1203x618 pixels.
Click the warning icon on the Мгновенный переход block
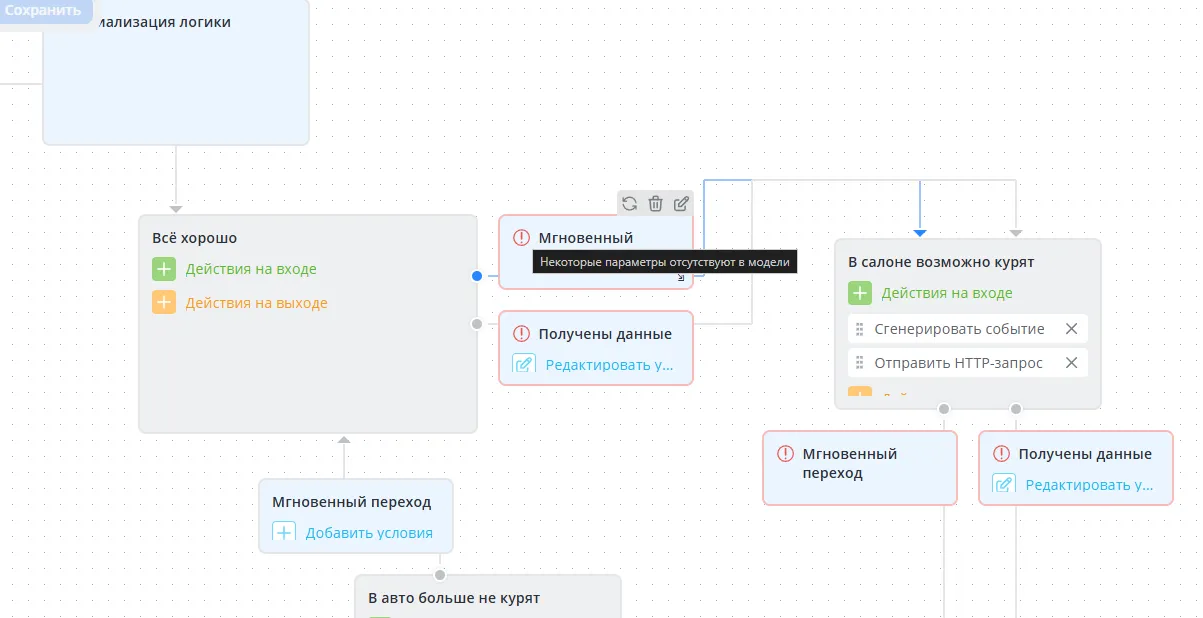pos(785,454)
